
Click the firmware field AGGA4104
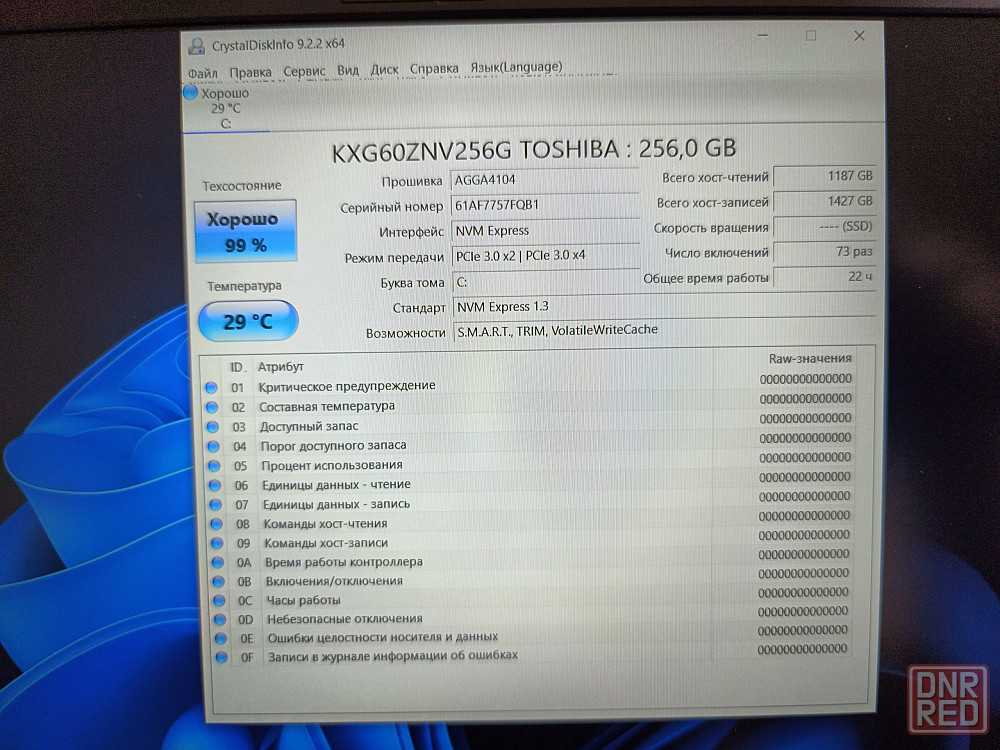[x=545, y=180]
